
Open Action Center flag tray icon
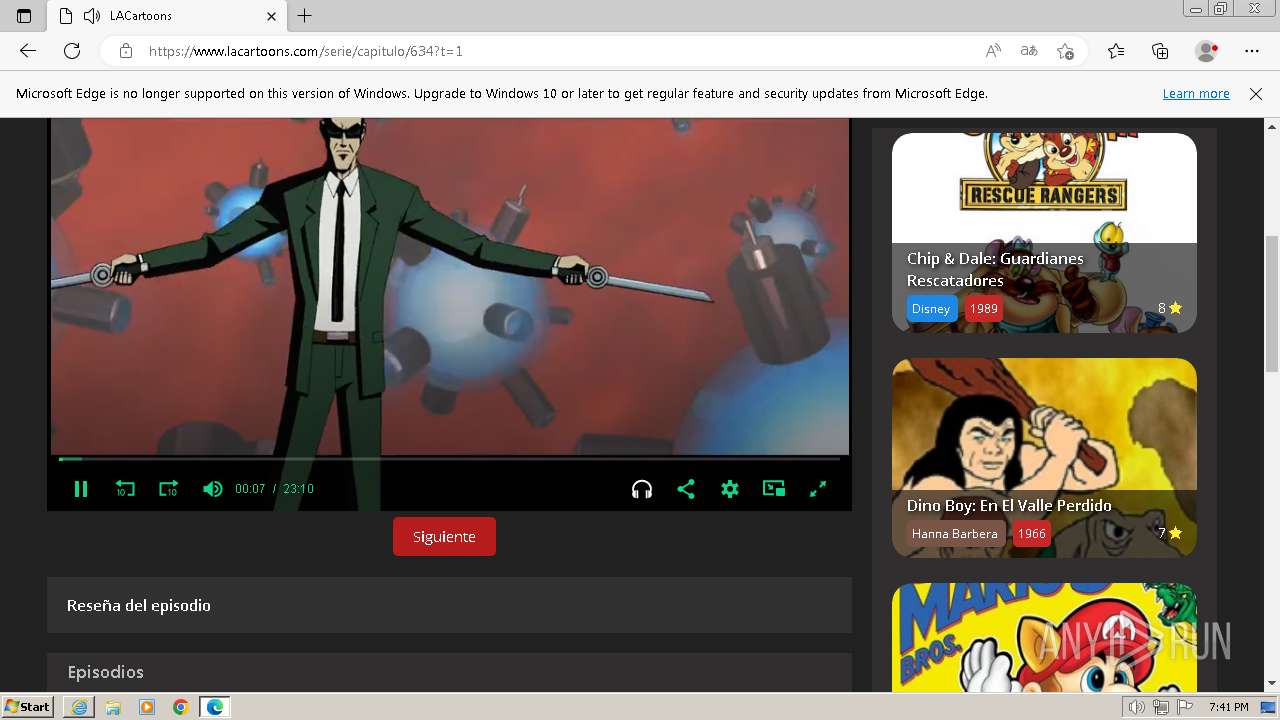point(1185,707)
